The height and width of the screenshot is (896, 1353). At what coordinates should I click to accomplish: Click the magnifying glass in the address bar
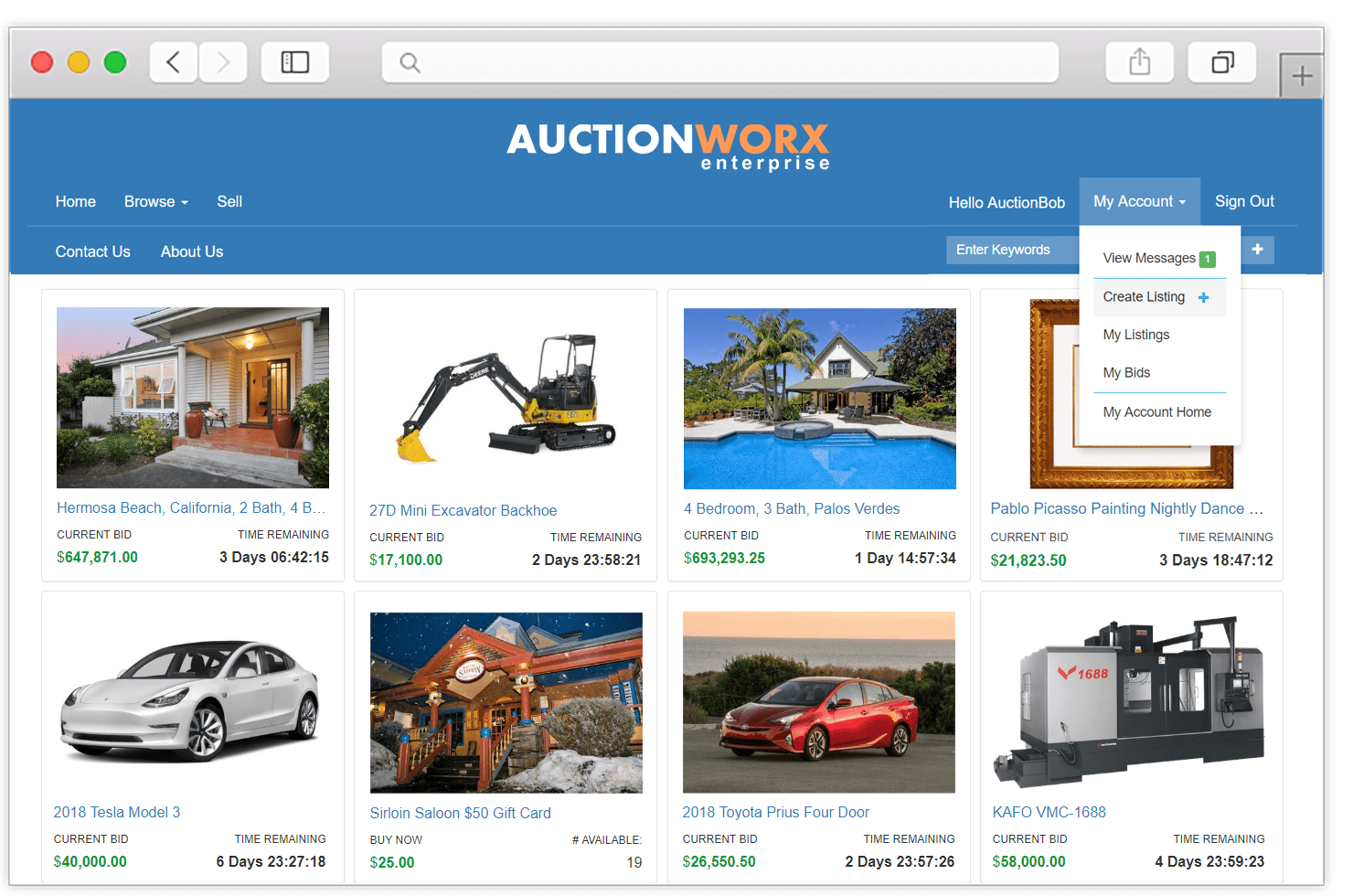tap(409, 62)
